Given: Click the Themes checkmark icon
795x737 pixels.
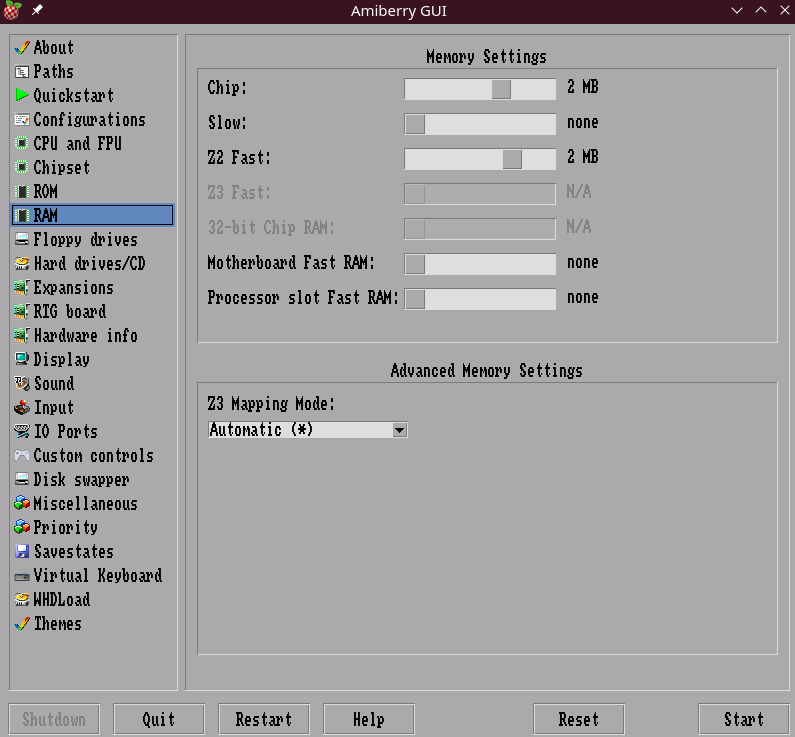Looking at the screenshot, I should tap(22, 623).
